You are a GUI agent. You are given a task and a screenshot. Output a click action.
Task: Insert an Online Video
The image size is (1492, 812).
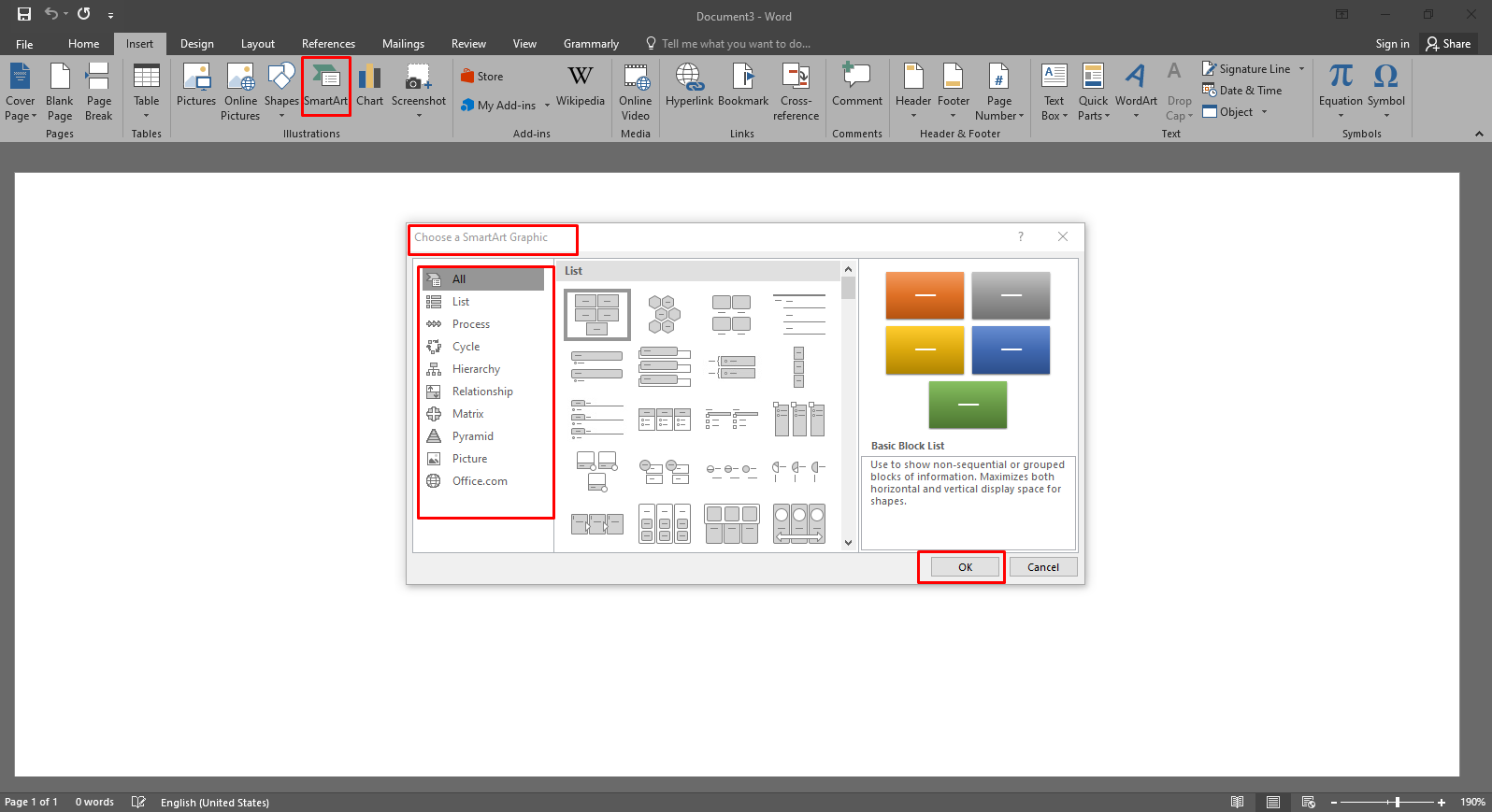click(636, 92)
